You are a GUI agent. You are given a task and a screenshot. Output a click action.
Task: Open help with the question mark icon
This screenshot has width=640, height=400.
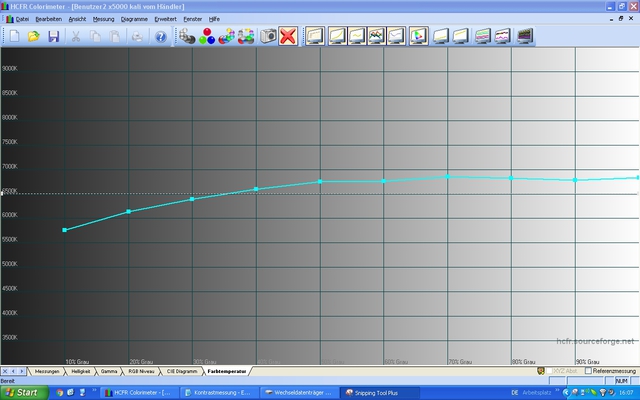[160, 36]
